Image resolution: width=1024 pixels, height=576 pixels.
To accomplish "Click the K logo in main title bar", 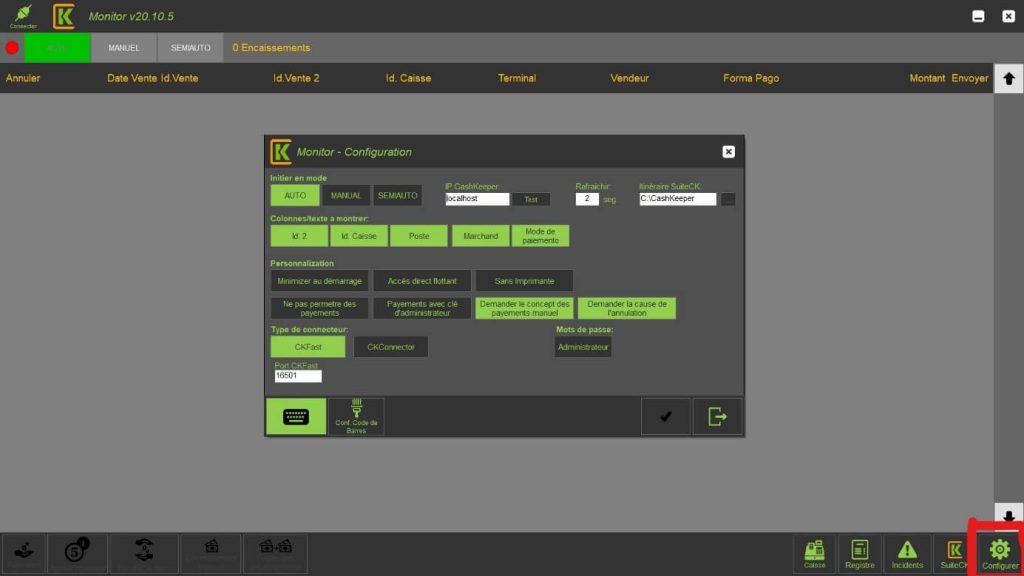I will pos(63,16).
